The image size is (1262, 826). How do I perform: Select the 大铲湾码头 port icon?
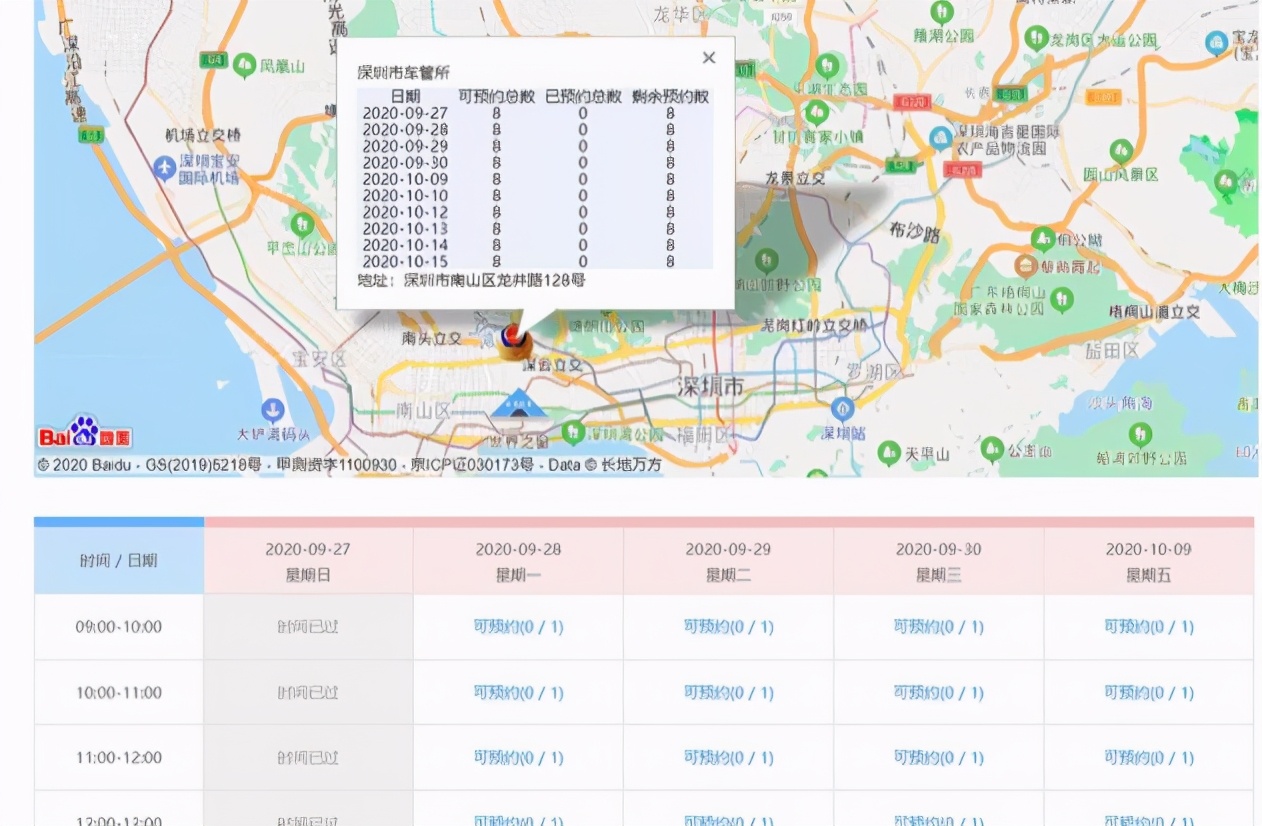272,410
